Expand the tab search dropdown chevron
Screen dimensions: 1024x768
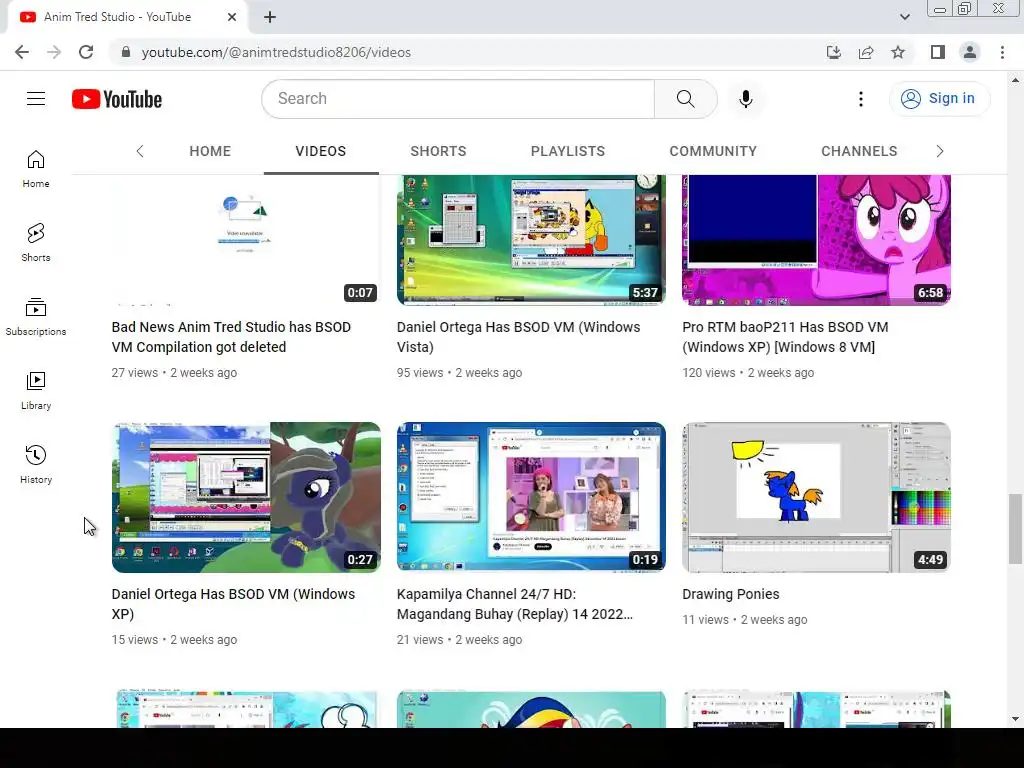click(x=904, y=17)
